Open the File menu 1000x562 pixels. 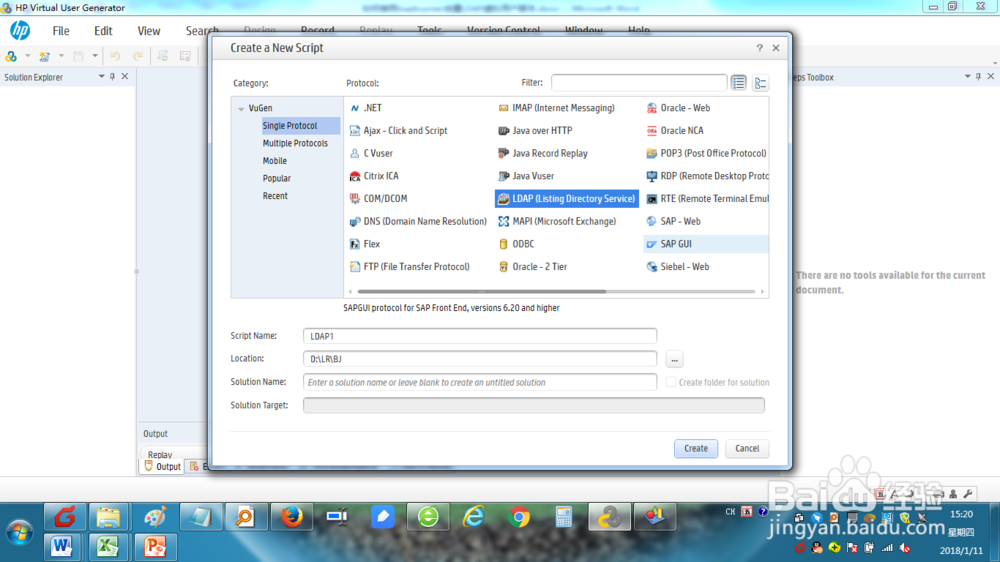click(x=61, y=31)
